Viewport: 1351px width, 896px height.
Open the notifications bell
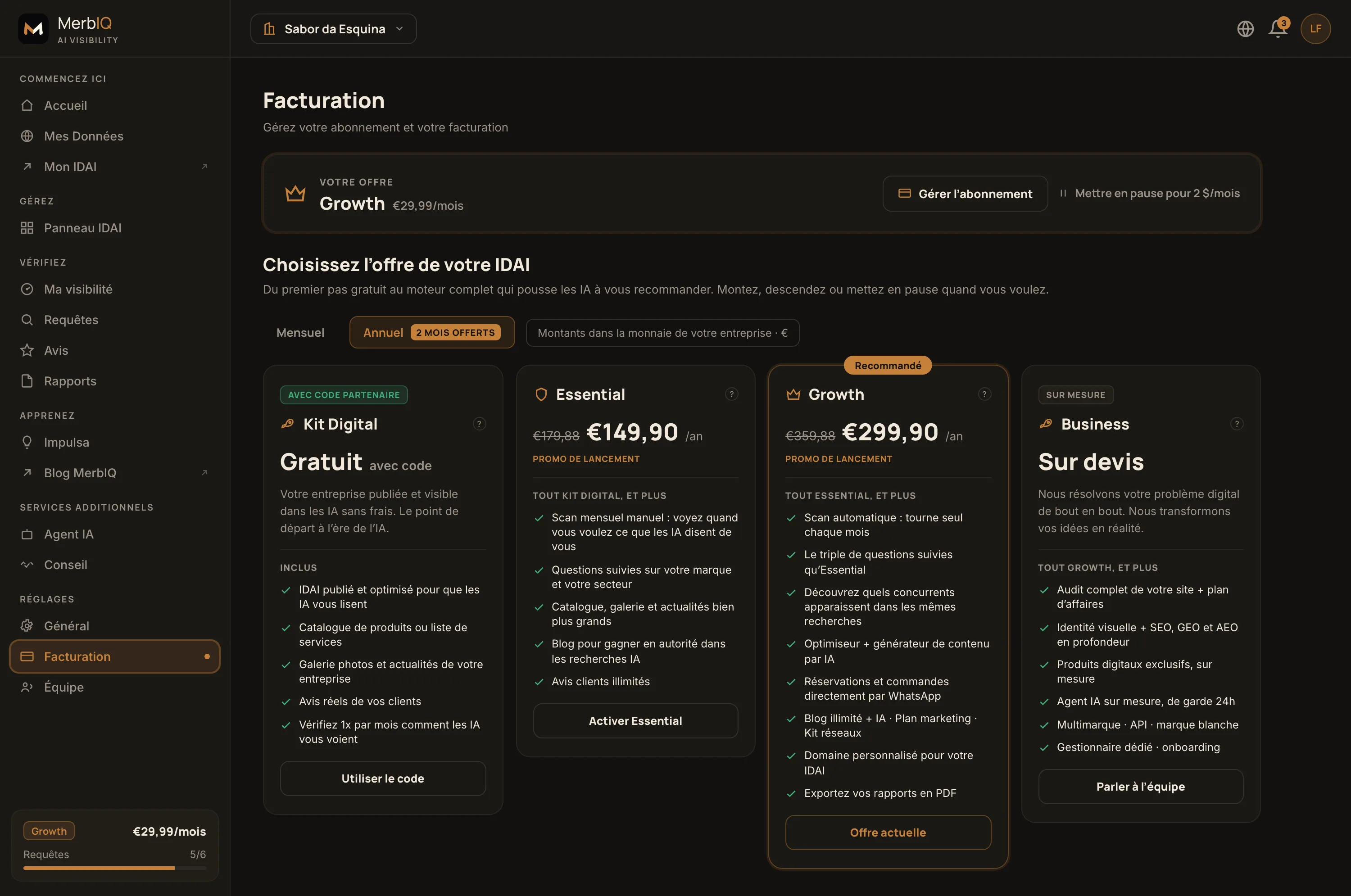(1278, 28)
